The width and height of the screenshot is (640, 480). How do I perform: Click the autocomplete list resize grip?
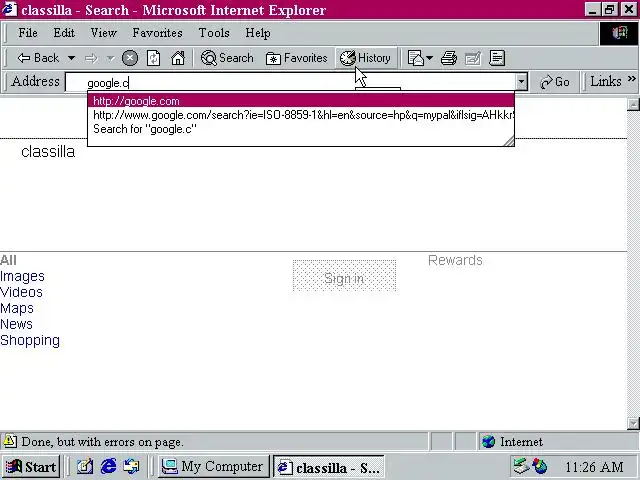click(x=509, y=141)
